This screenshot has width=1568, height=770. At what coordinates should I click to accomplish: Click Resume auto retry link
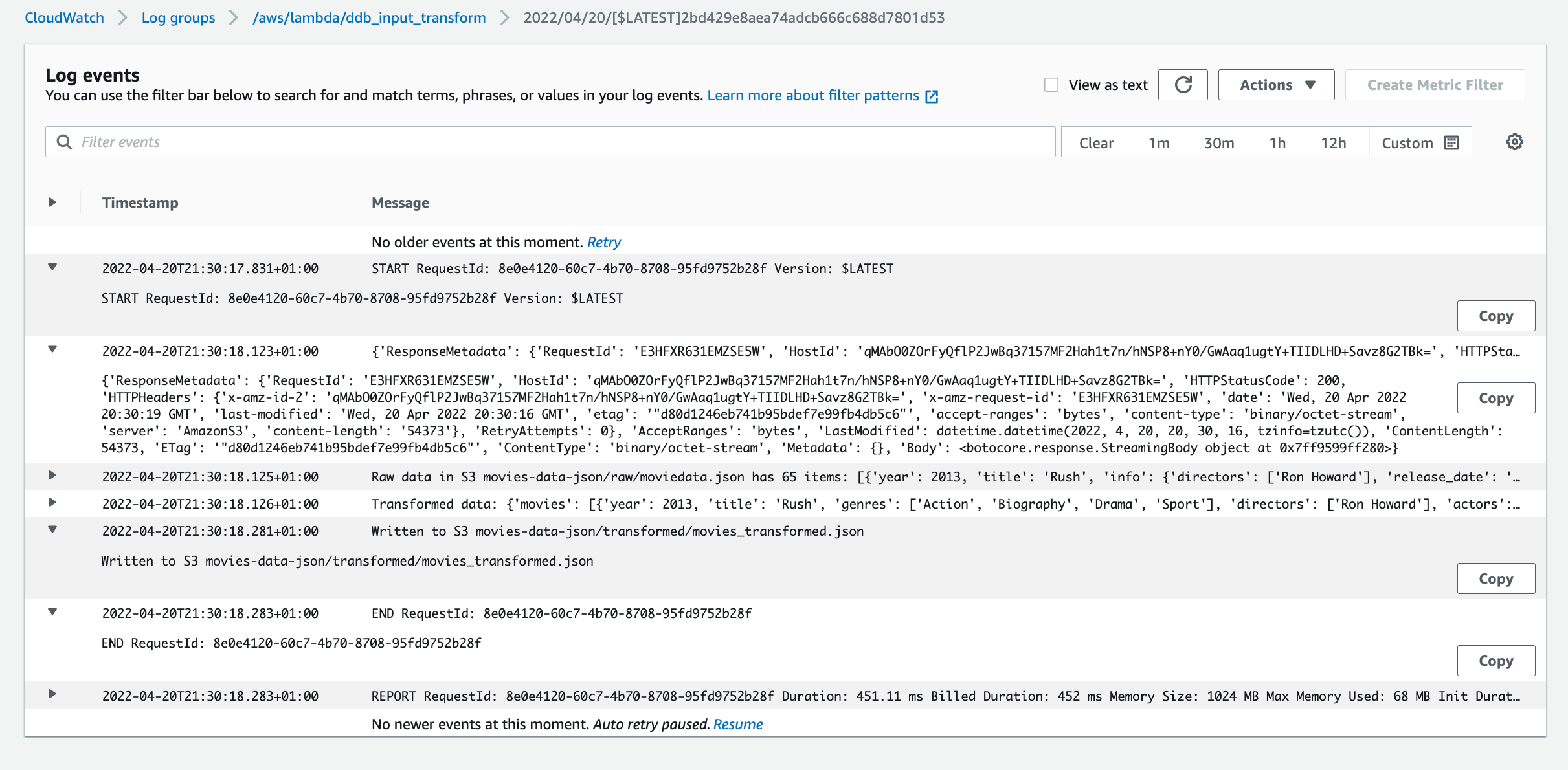[x=737, y=724]
